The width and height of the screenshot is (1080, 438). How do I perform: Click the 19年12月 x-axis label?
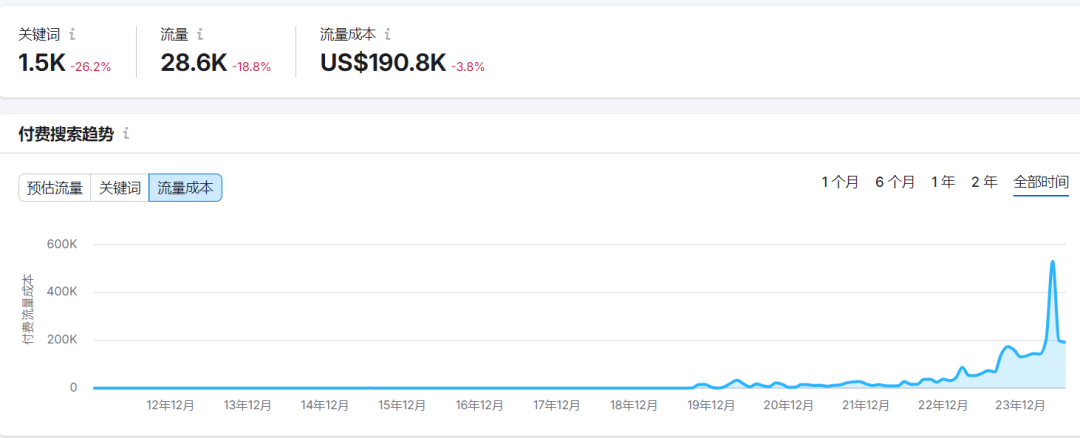pos(712,406)
